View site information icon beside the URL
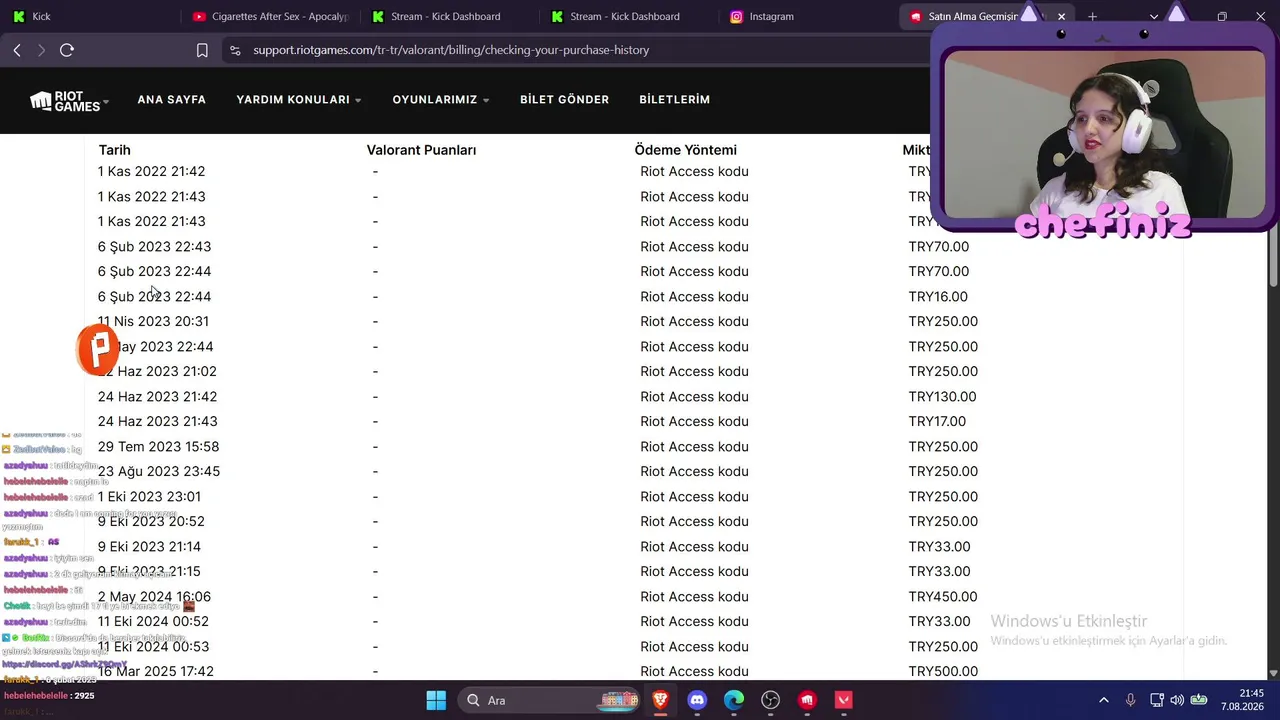Viewport: 1280px width, 720px height. 235,50
